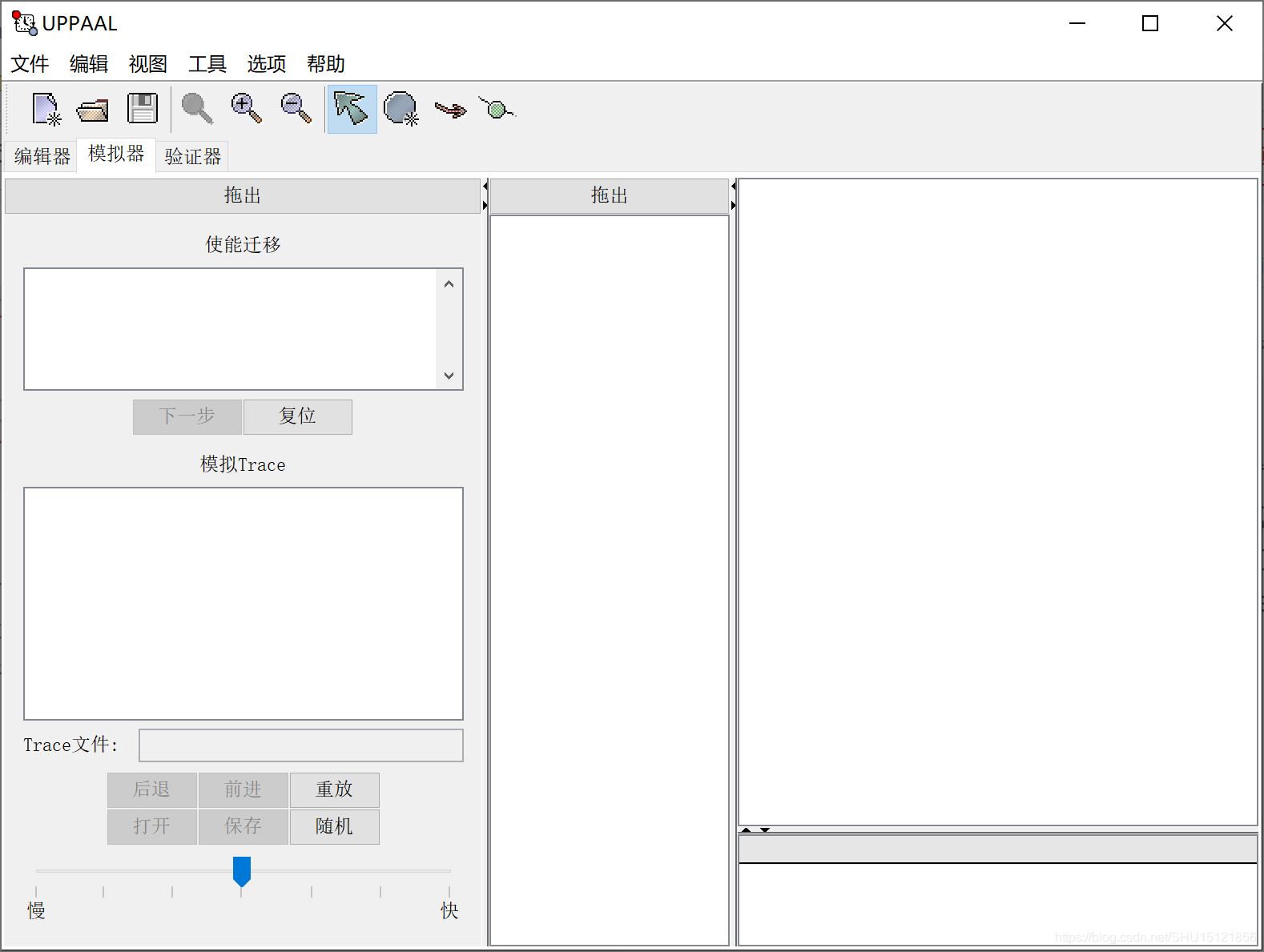Click the New system toolbar icon
Image resolution: width=1264 pixels, height=952 pixels.
click(46, 109)
